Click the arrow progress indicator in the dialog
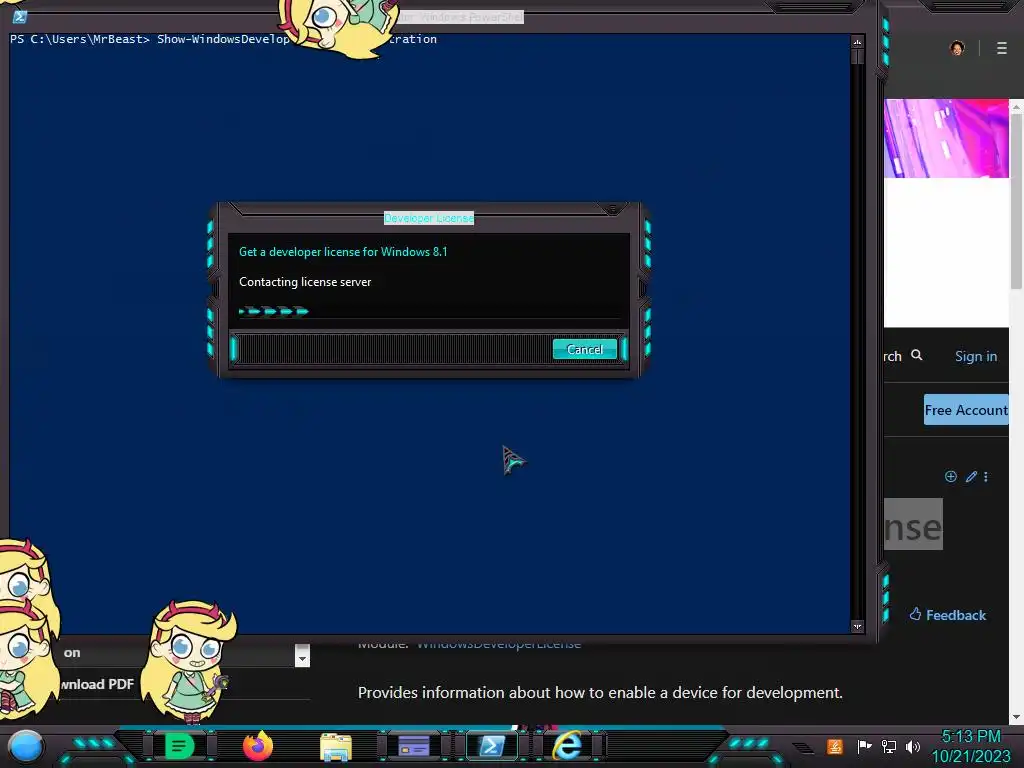Image resolution: width=1024 pixels, height=768 pixels. pyautogui.click(x=274, y=312)
